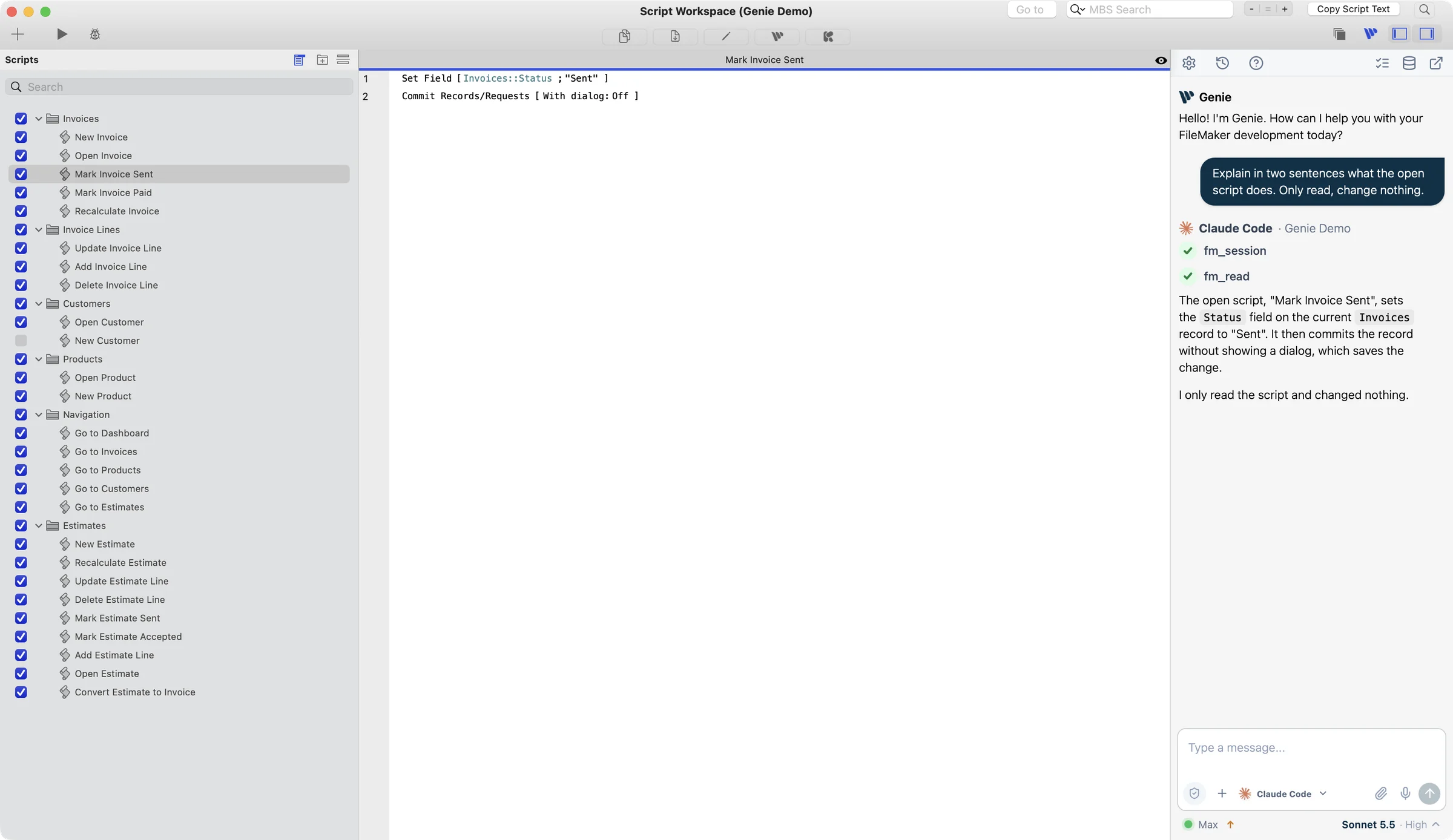Run the script with the play icon
The height and width of the screenshot is (840, 1453).
pos(62,34)
